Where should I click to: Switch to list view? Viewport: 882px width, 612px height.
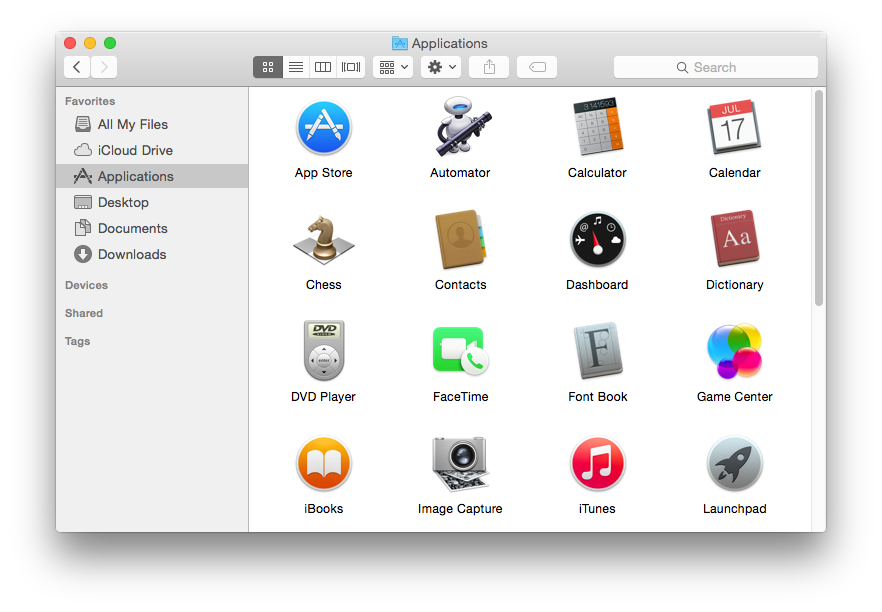pyautogui.click(x=295, y=67)
